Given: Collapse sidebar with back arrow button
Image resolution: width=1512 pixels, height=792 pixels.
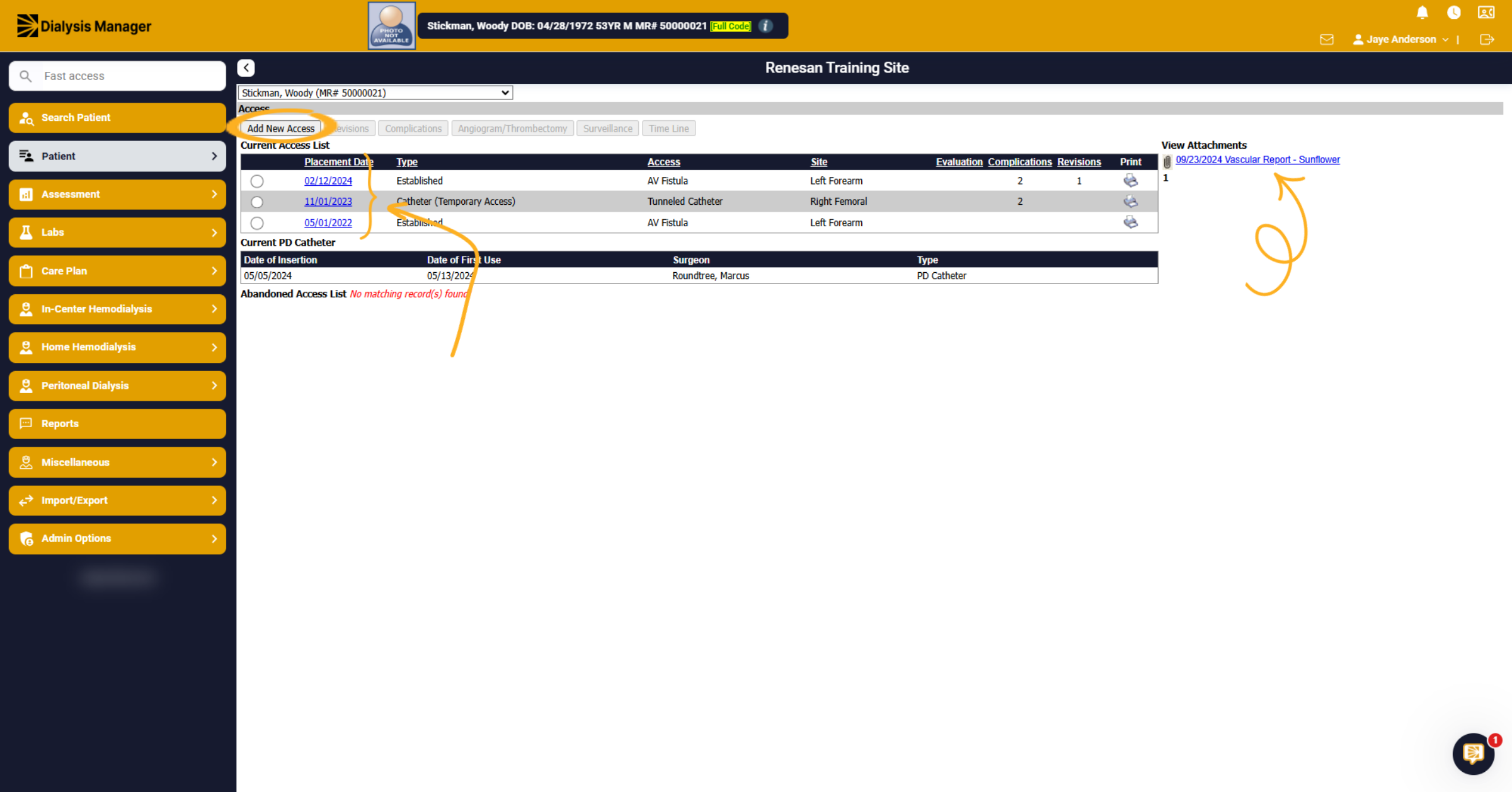Looking at the screenshot, I should pyautogui.click(x=246, y=67).
